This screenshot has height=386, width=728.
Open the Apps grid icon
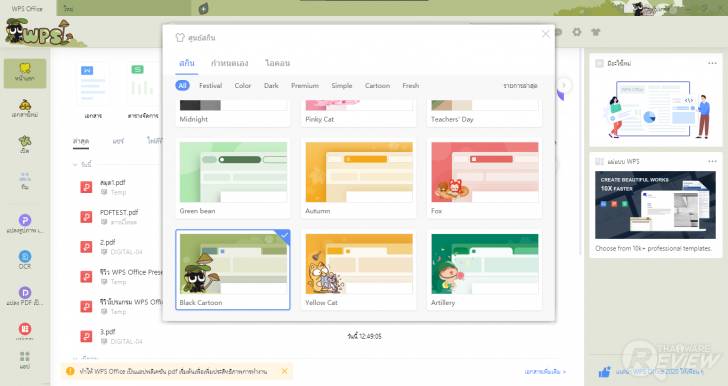tap(25, 356)
